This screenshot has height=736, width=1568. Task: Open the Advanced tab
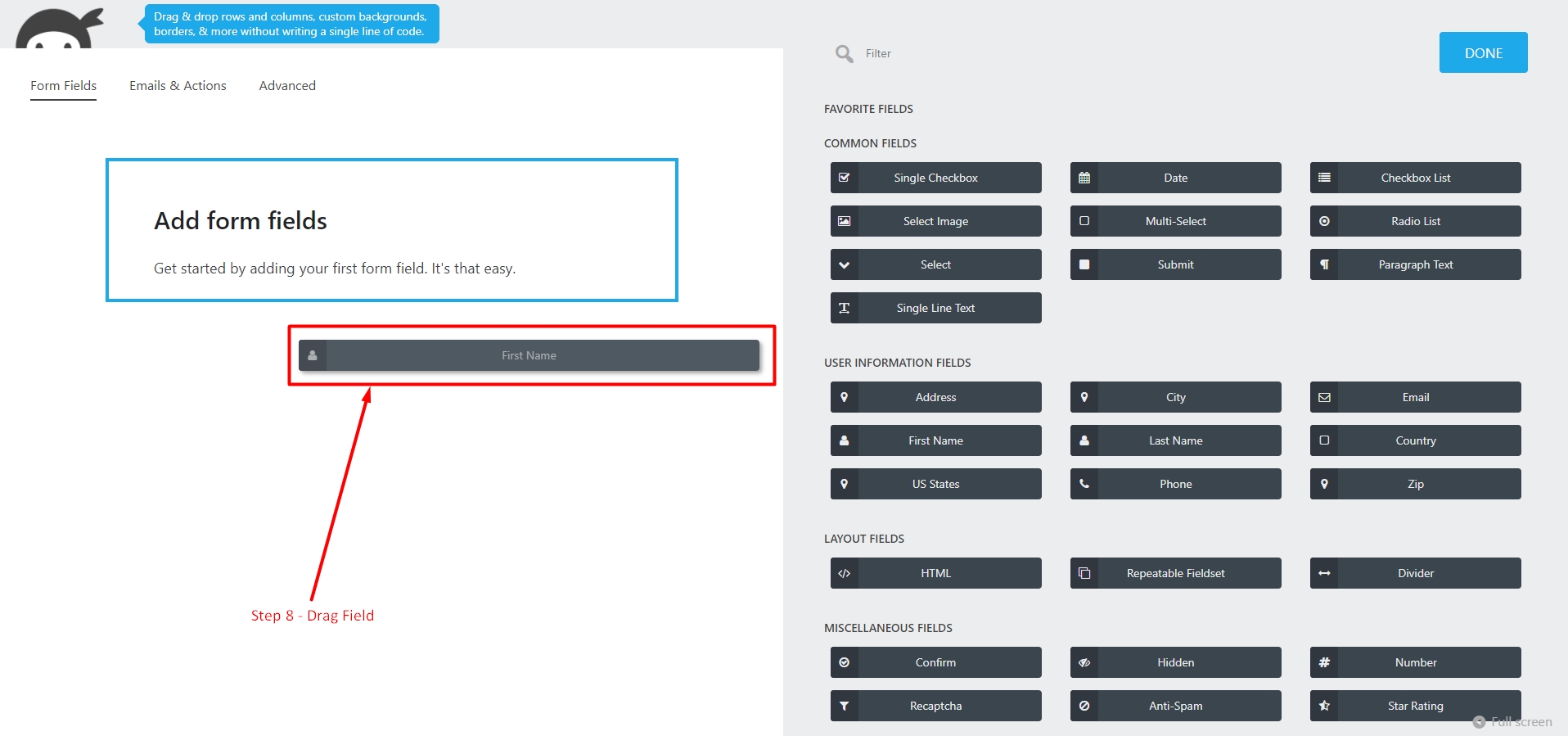point(287,85)
